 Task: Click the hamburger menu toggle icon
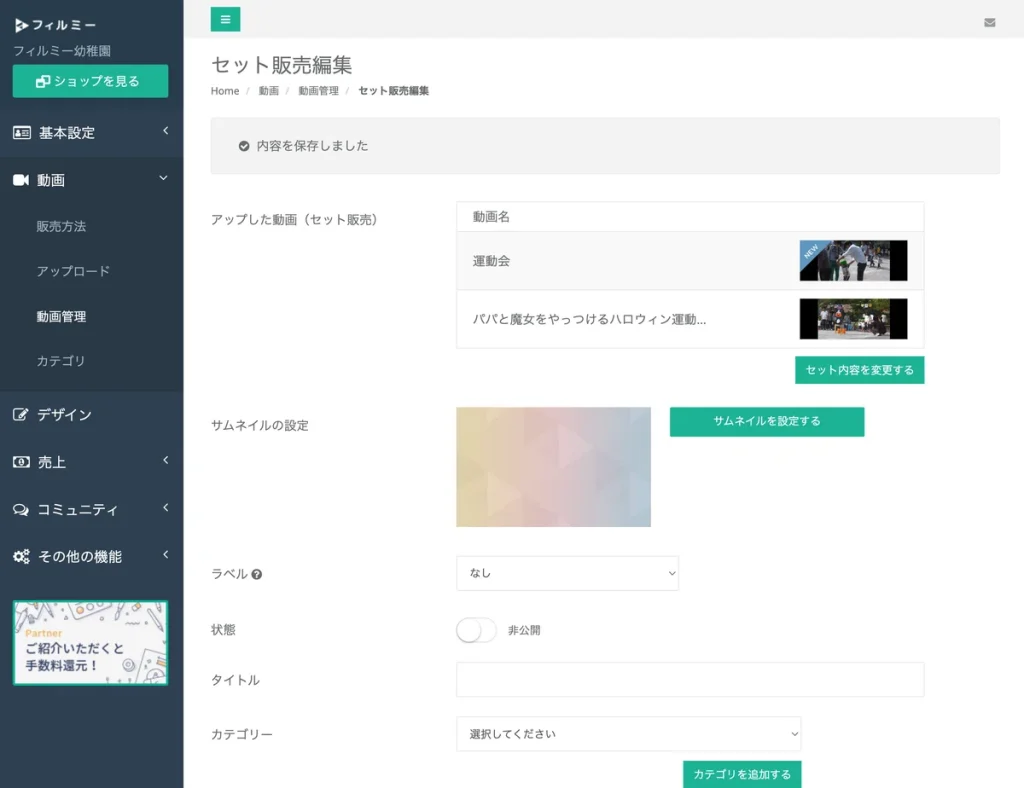(225, 19)
